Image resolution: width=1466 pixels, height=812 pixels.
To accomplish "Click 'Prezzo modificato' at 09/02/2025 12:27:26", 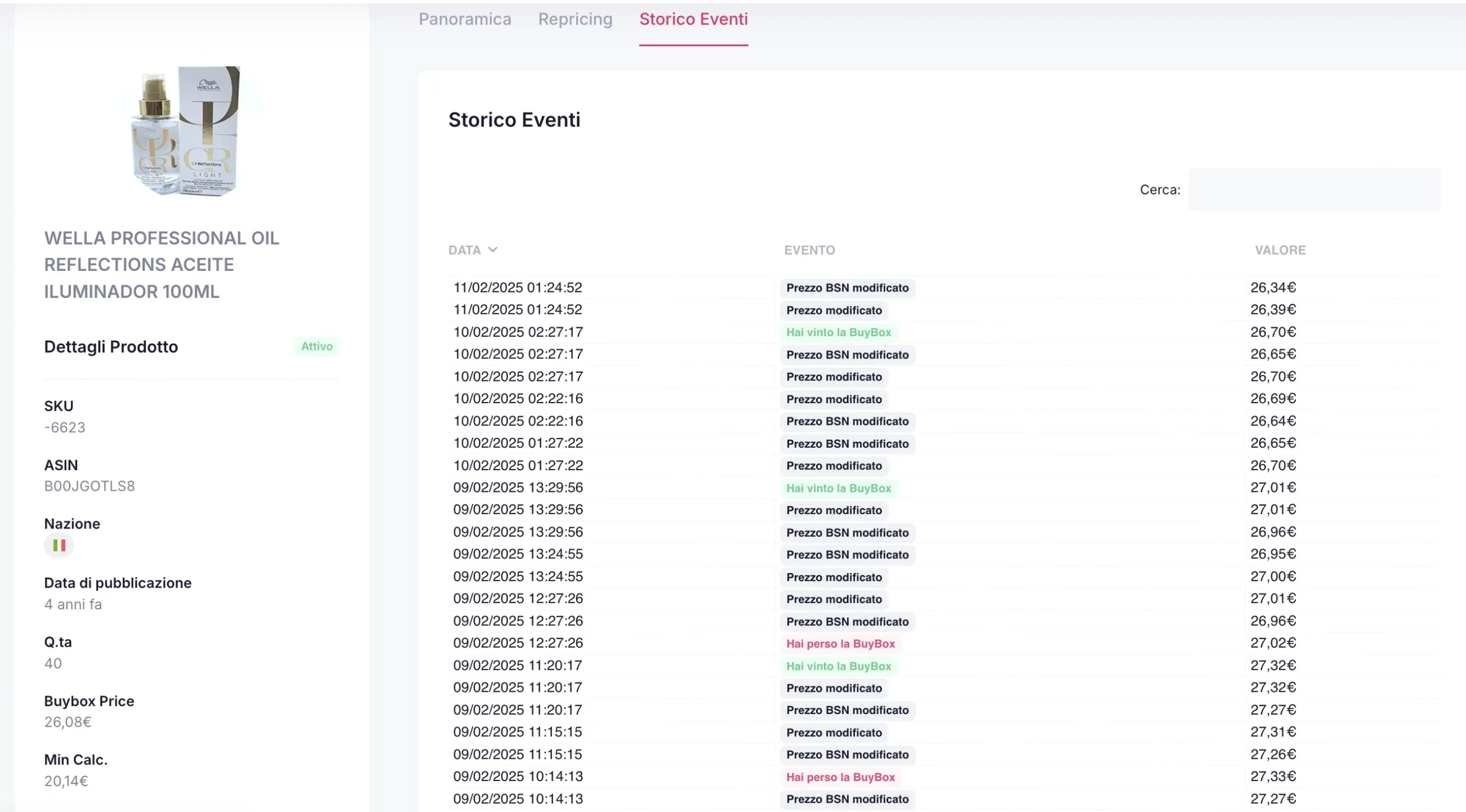I will (834, 599).
